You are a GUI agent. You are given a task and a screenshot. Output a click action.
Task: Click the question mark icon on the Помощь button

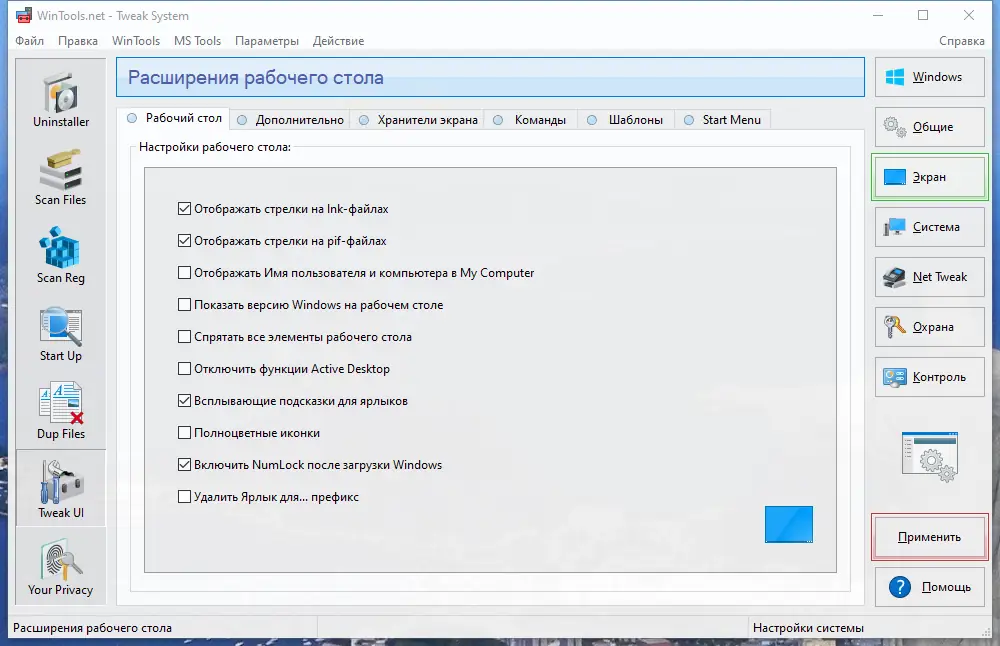(x=900, y=587)
